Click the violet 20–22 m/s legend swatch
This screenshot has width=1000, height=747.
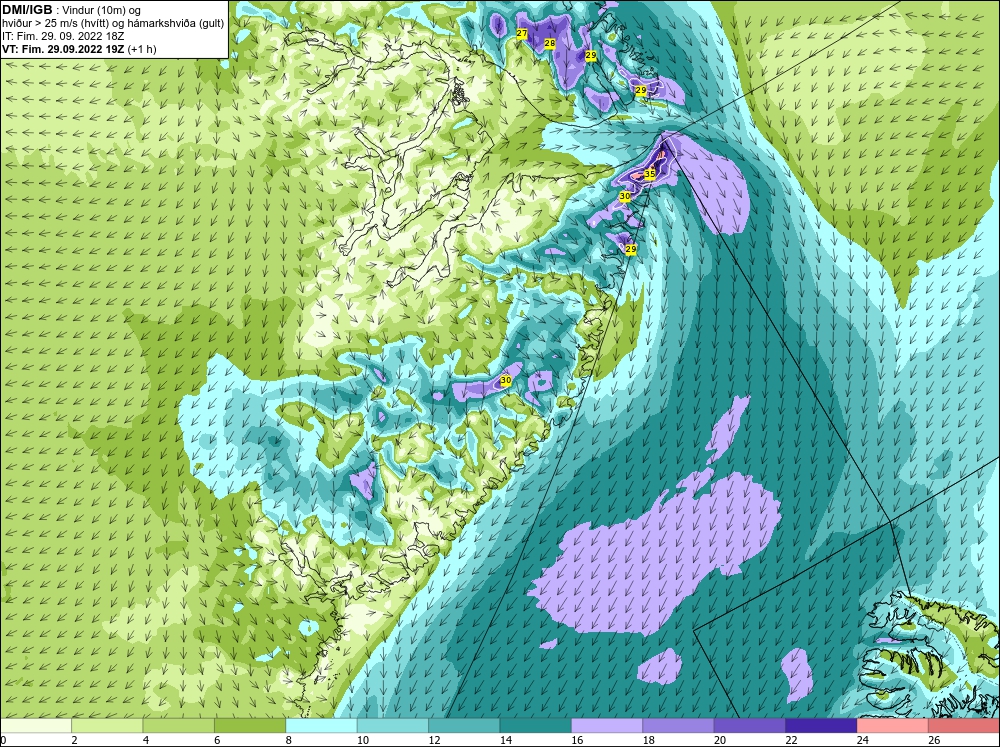point(750,726)
